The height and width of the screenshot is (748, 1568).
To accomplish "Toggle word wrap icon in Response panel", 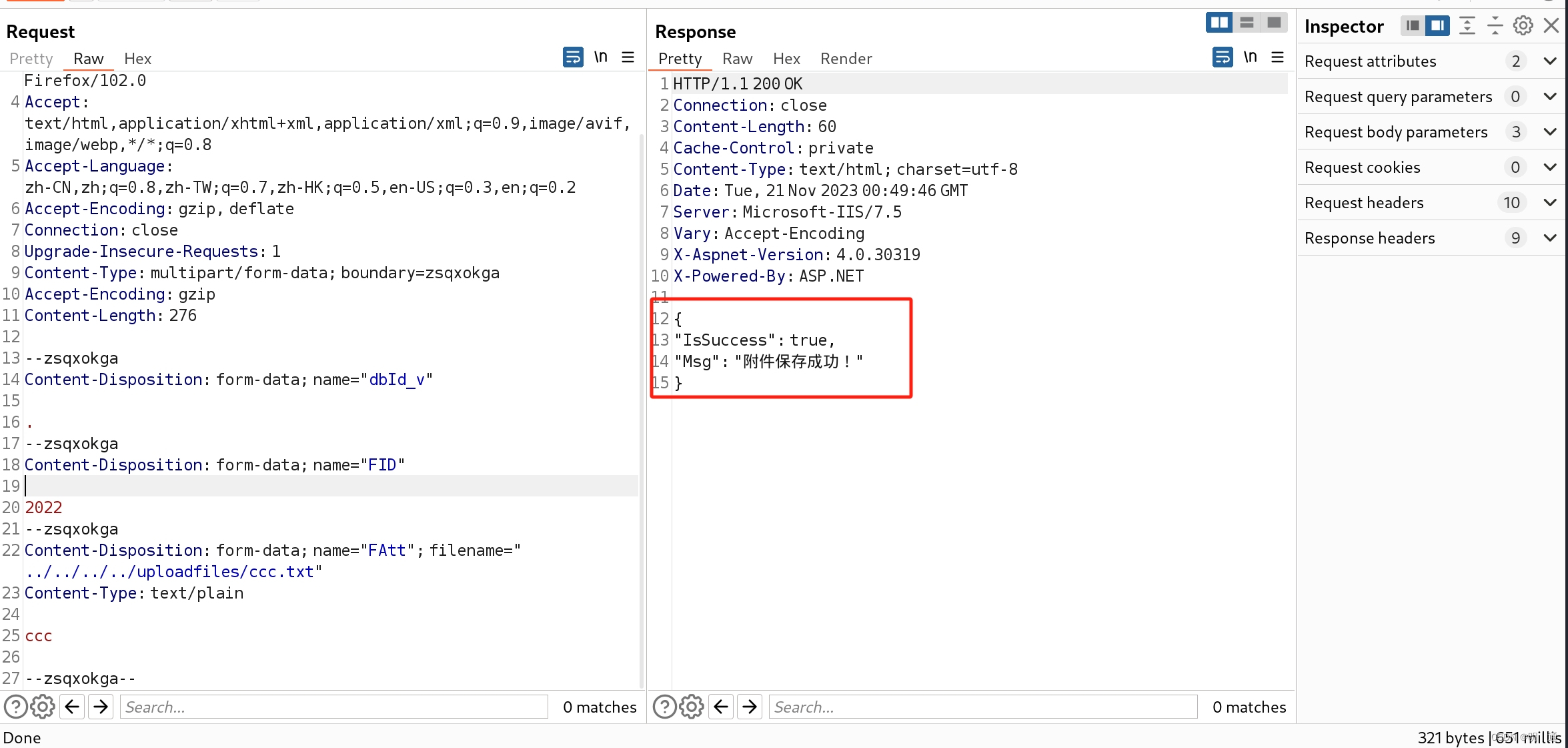I will tap(1223, 57).
